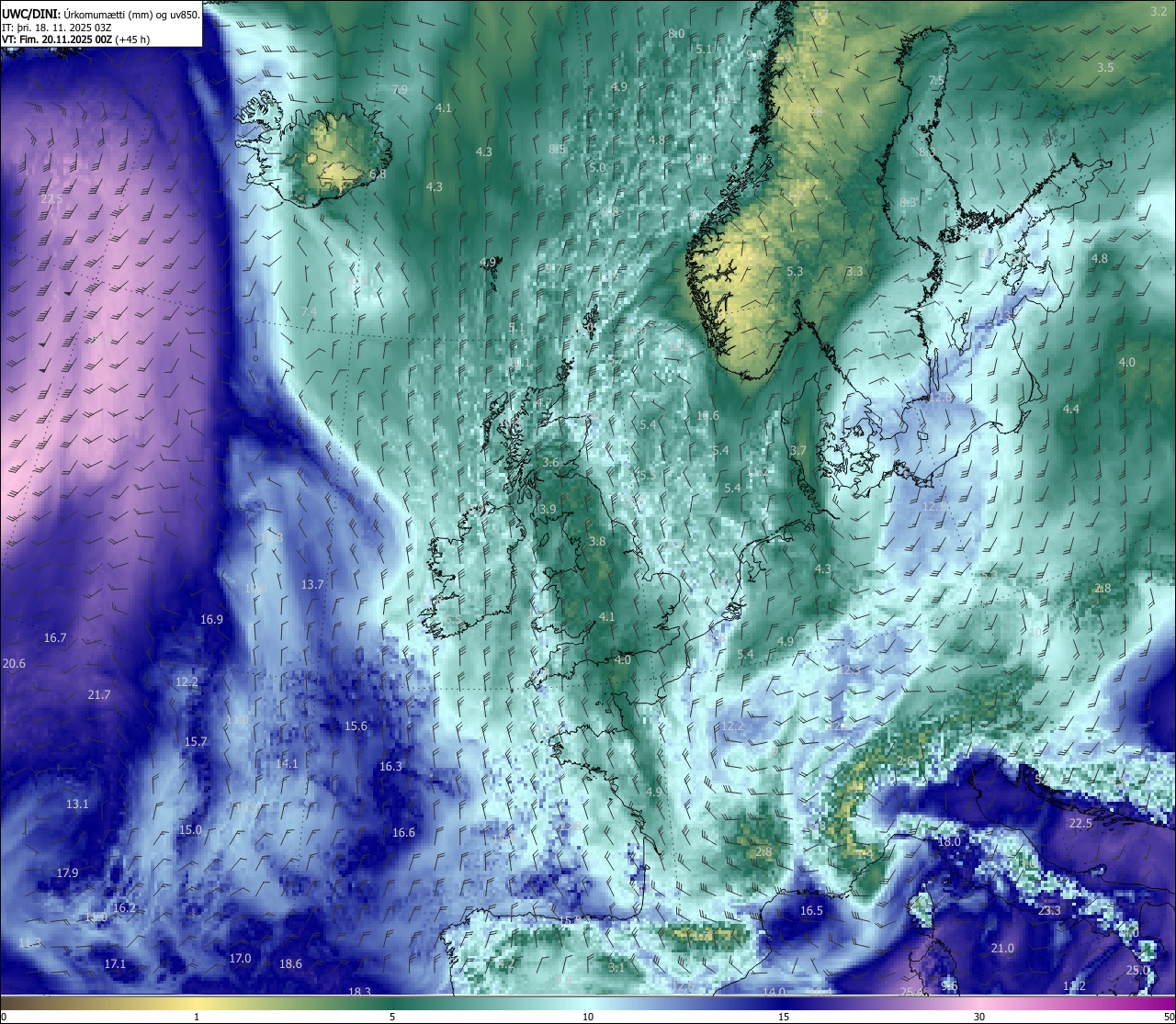Select the 30 tick on the color bar
Image resolution: width=1176 pixels, height=1024 pixels.
tap(979, 1017)
